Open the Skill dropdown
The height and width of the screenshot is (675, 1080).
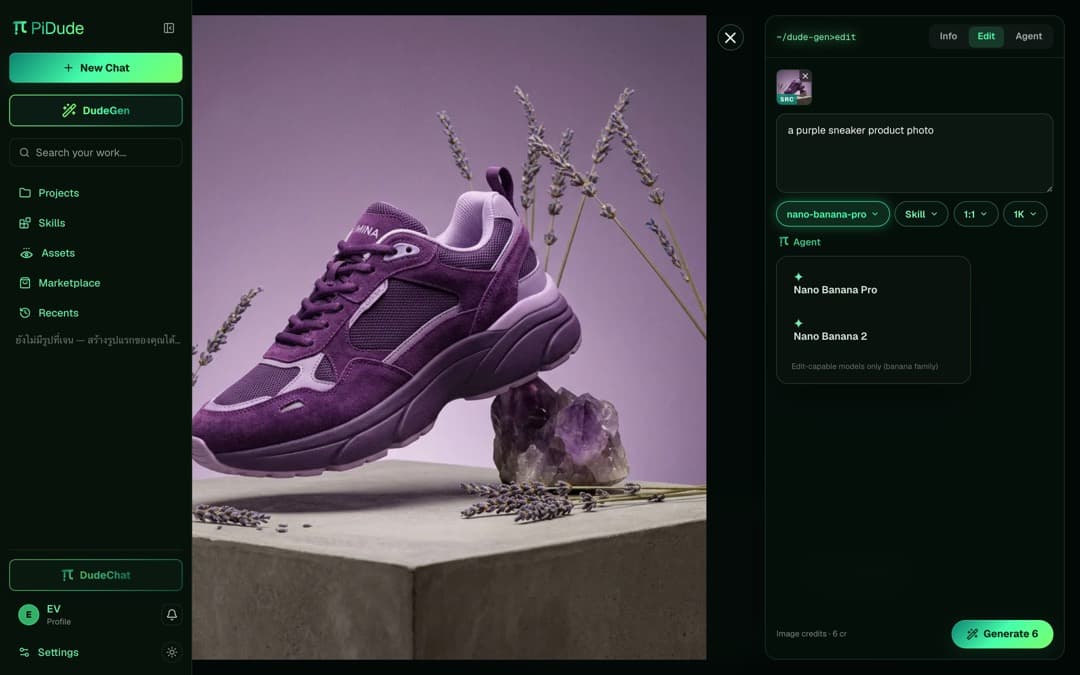coord(921,214)
